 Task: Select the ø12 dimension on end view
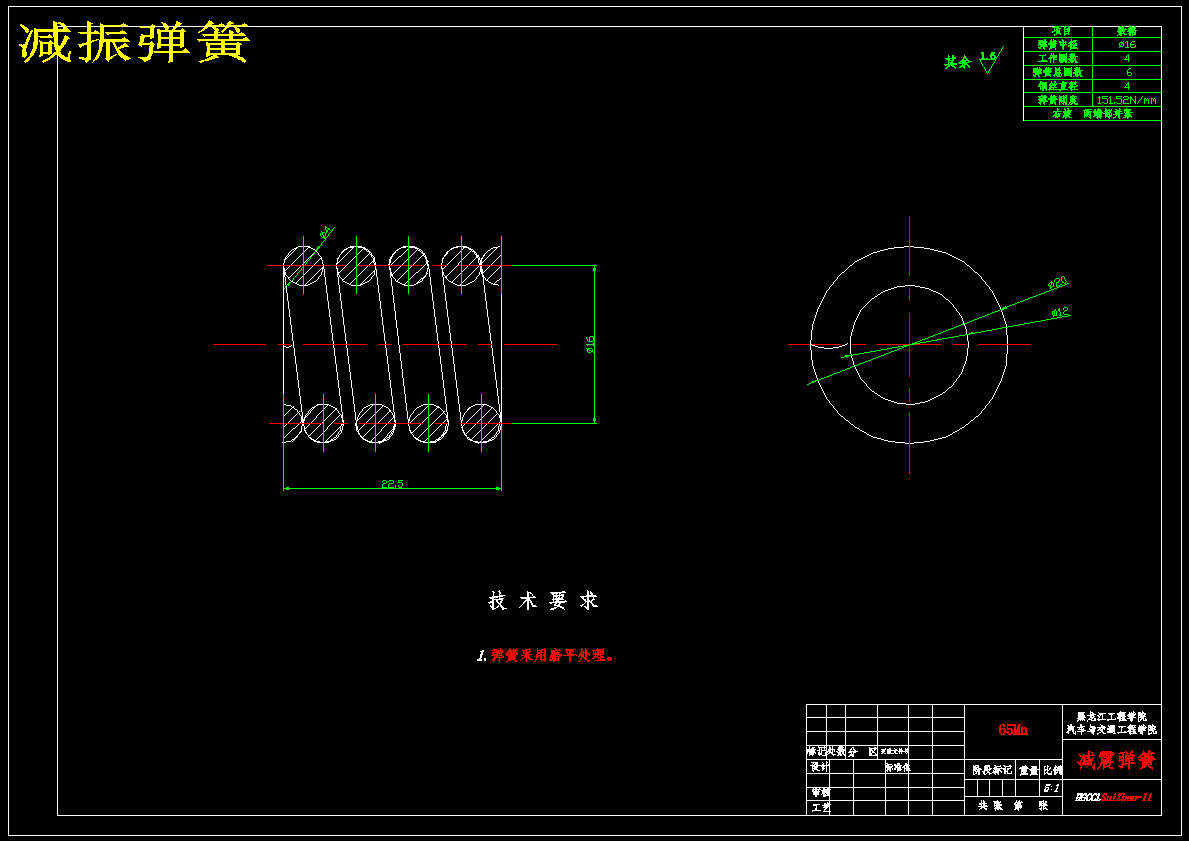tap(1060, 312)
